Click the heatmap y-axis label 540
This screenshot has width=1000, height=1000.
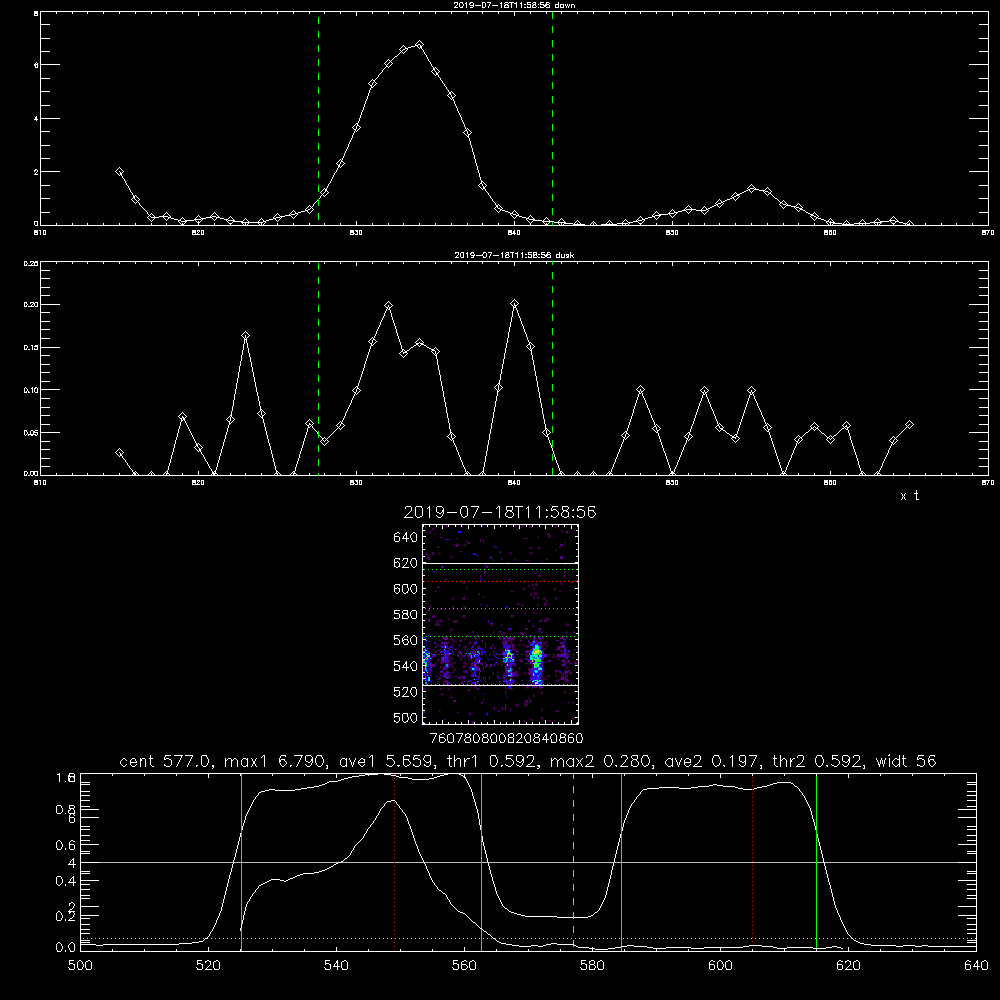coord(406,666)
